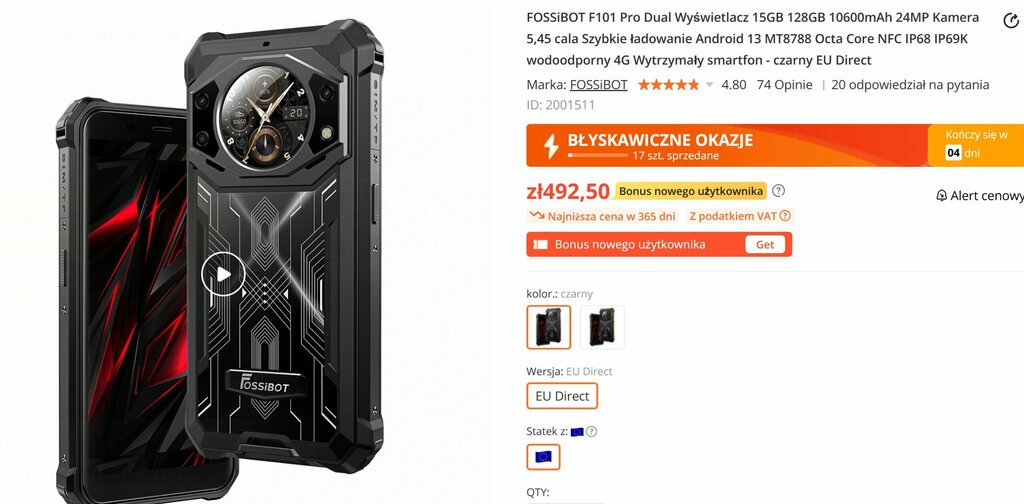Click the yellow Bonus nowego użytkownika tag

click(690, 191)
